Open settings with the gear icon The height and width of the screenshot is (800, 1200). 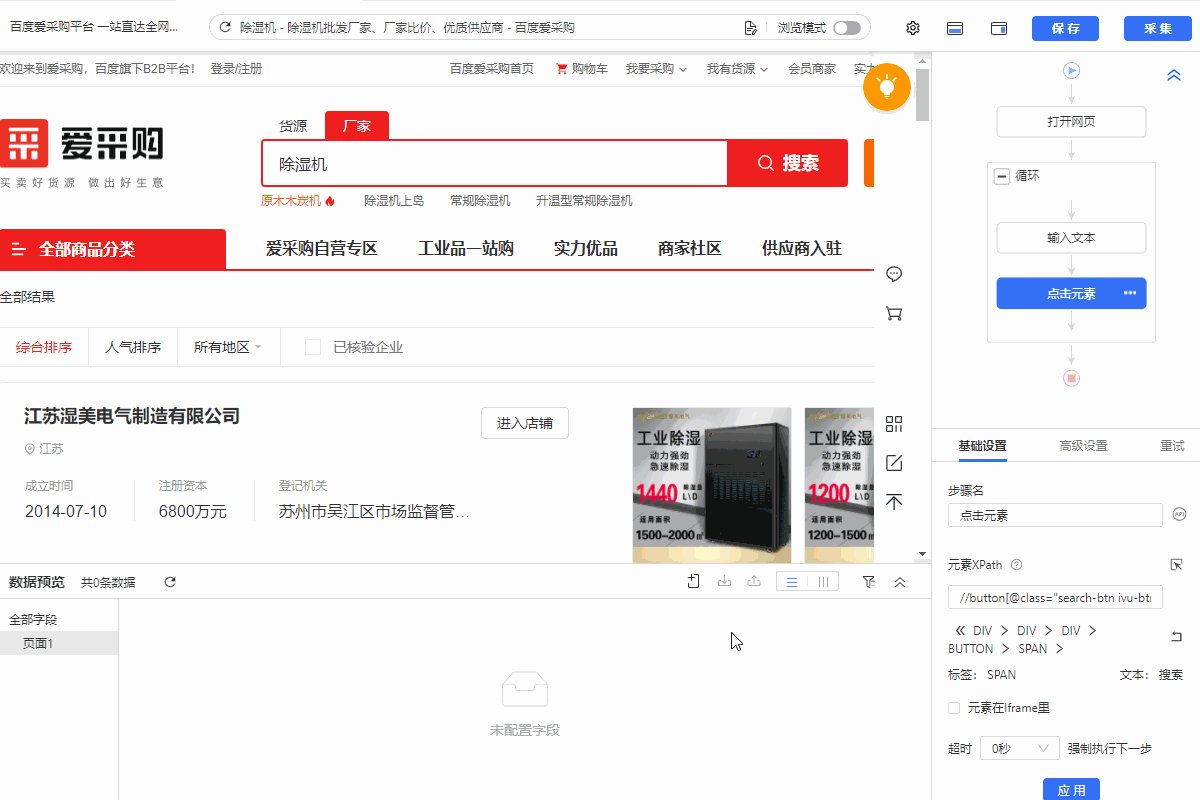pyautogui.click(x=913, y=28)
